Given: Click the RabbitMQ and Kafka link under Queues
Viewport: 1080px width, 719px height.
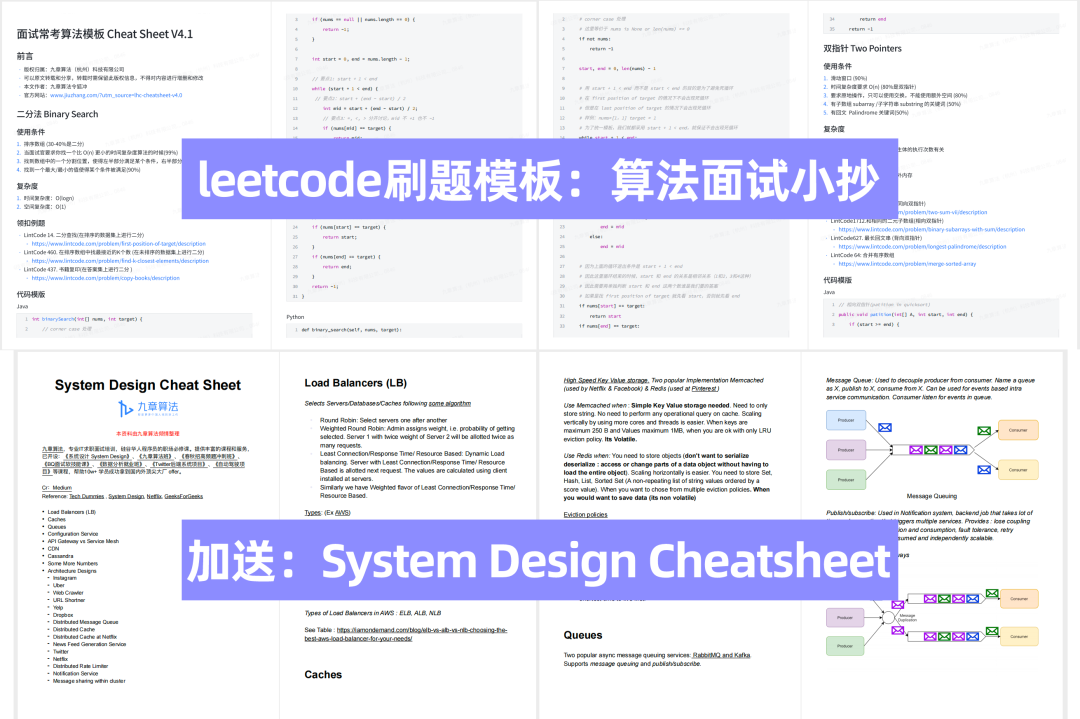Looking at the screenshot, I should [722, 655].
